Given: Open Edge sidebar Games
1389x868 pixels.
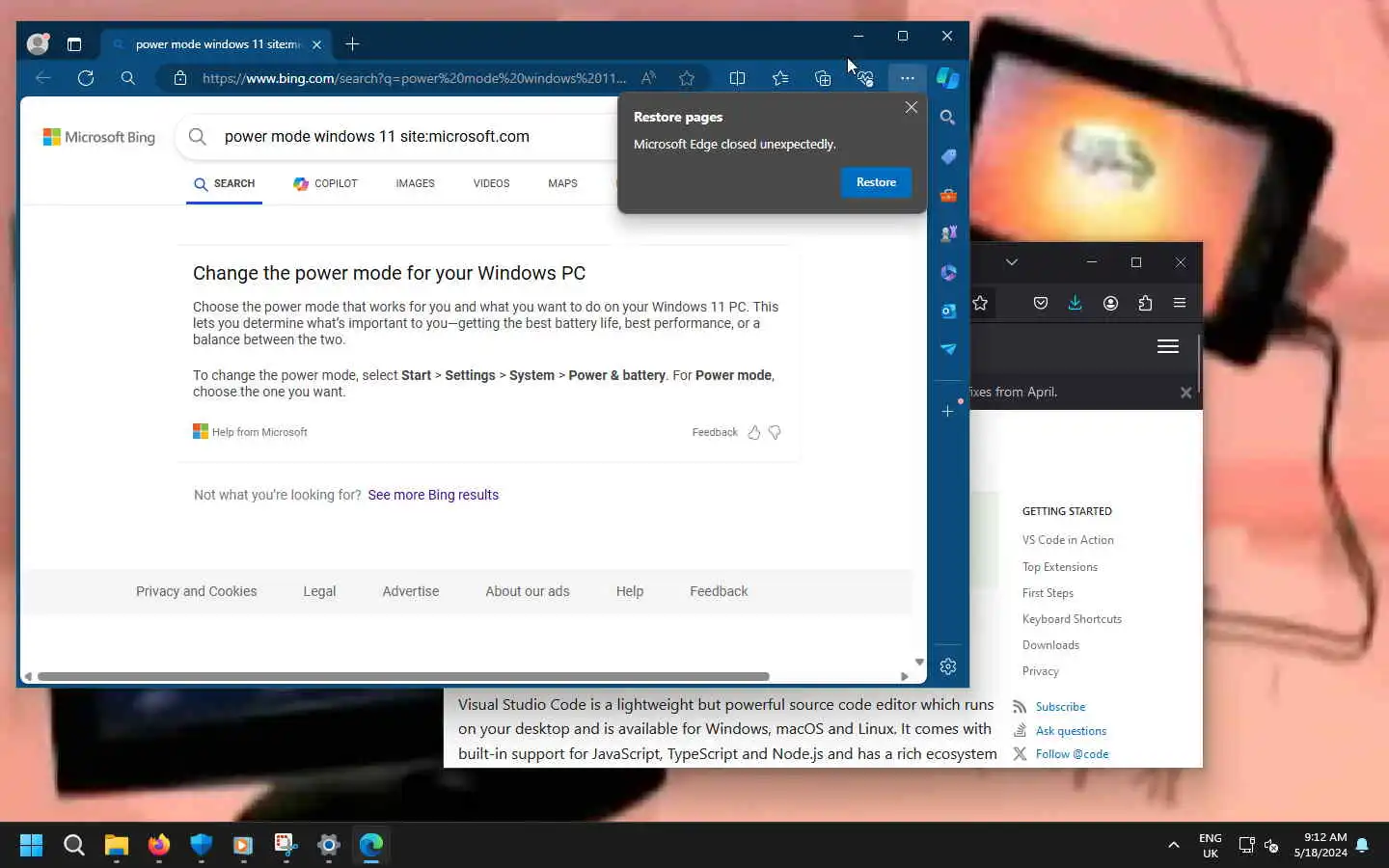Looking at the screenshot, I should coord(948,233).
